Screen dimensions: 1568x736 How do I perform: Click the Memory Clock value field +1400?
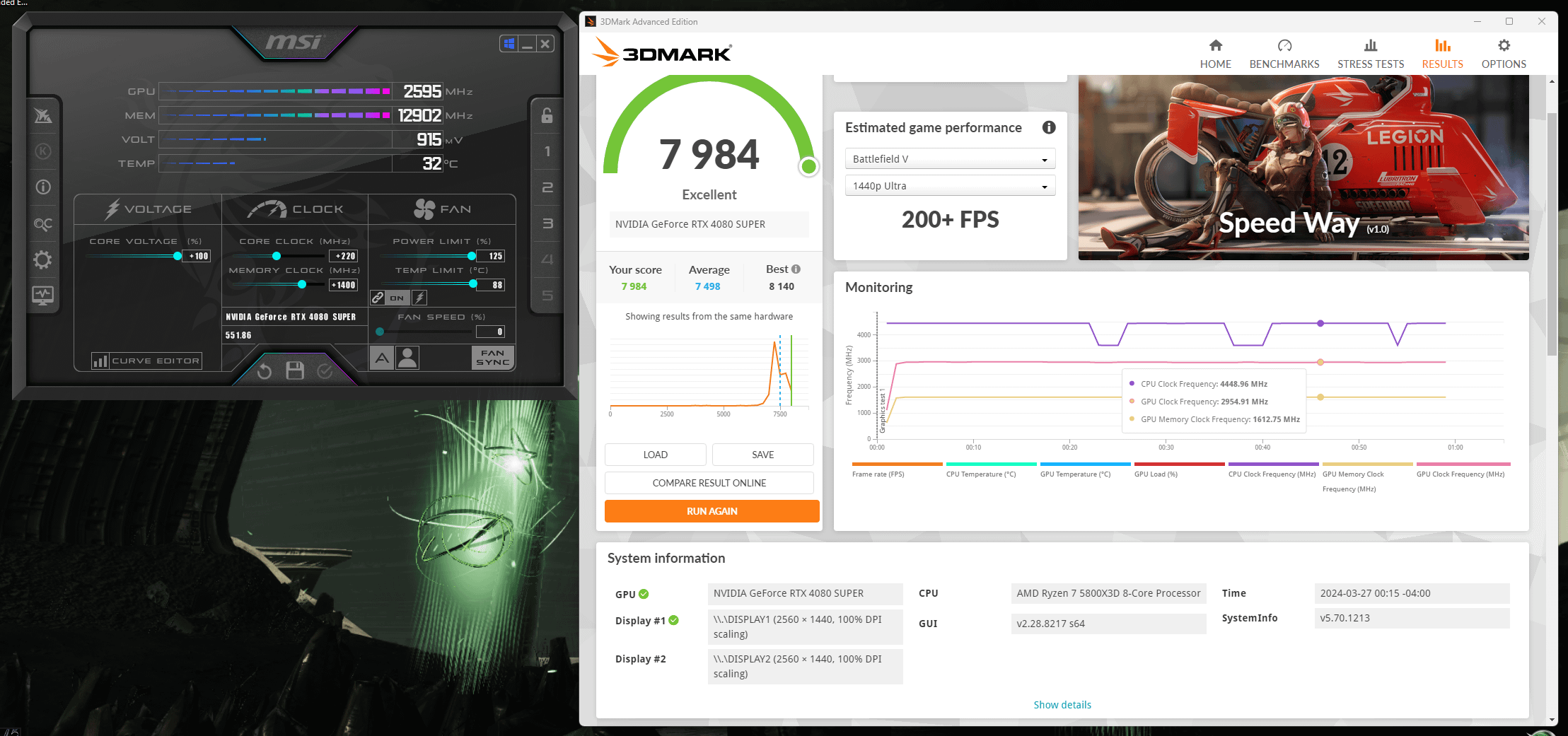(x=344, y=285)
